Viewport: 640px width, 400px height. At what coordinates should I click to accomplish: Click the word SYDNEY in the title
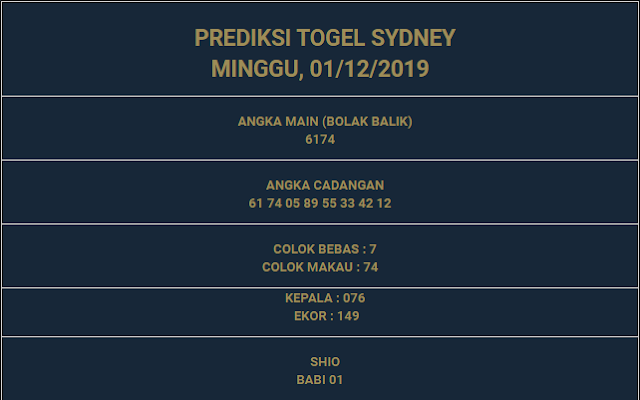coord(413,38)
